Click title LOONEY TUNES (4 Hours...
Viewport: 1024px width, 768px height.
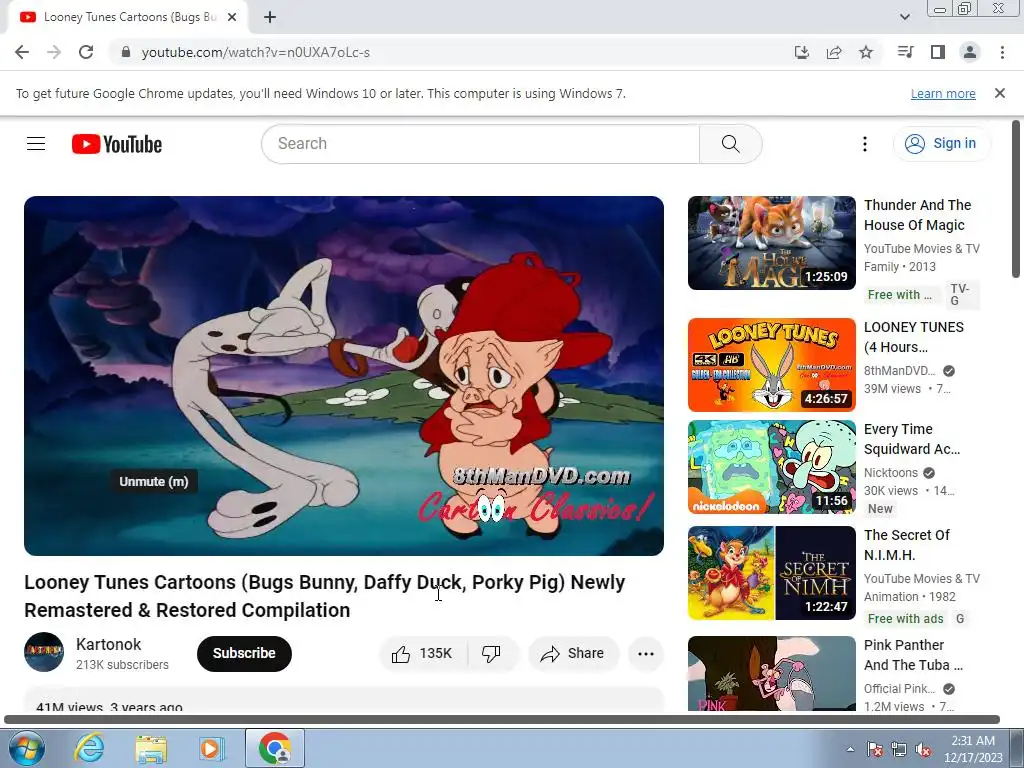pyautogui.click(x=914, y=337)
